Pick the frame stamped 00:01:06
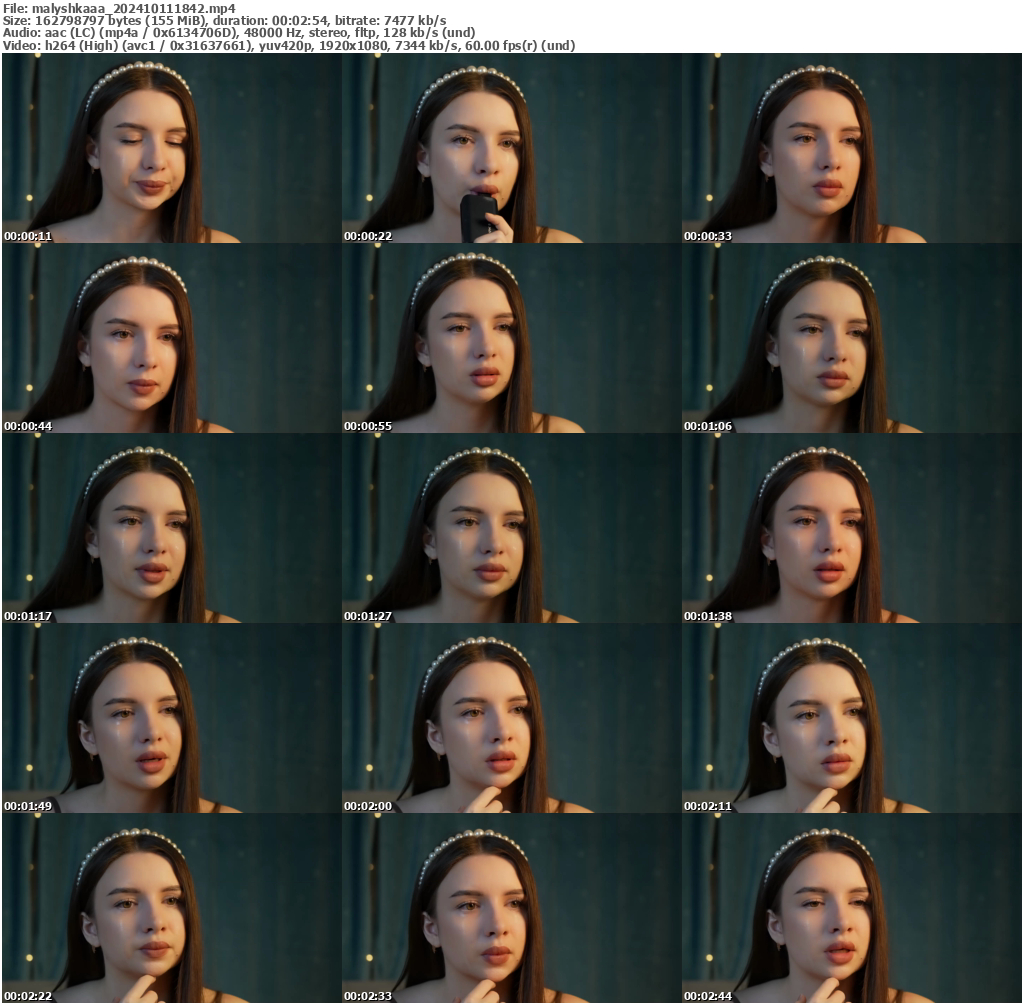 click(x=851, y=338)
